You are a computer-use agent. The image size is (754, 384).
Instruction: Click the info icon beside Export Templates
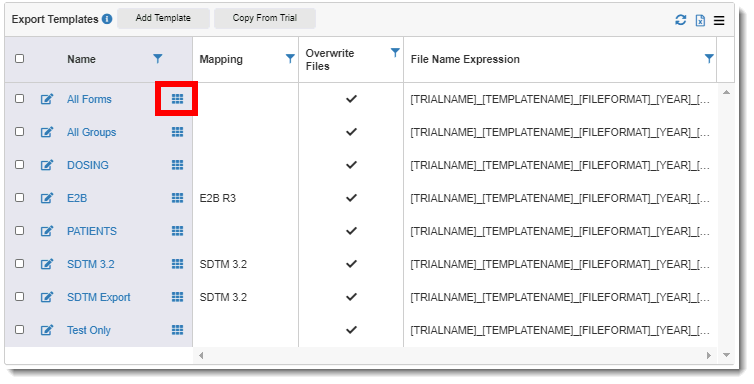tap(107, 19)
